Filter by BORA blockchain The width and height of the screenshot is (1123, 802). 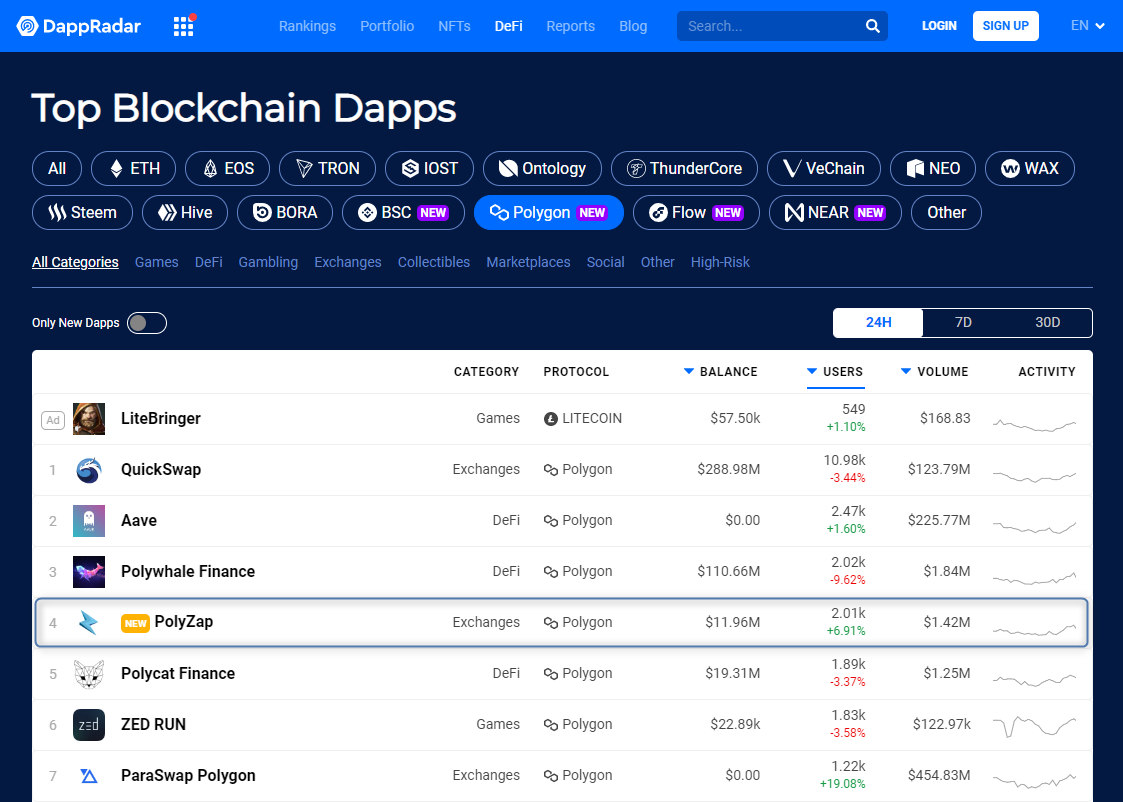pos(285,213)
